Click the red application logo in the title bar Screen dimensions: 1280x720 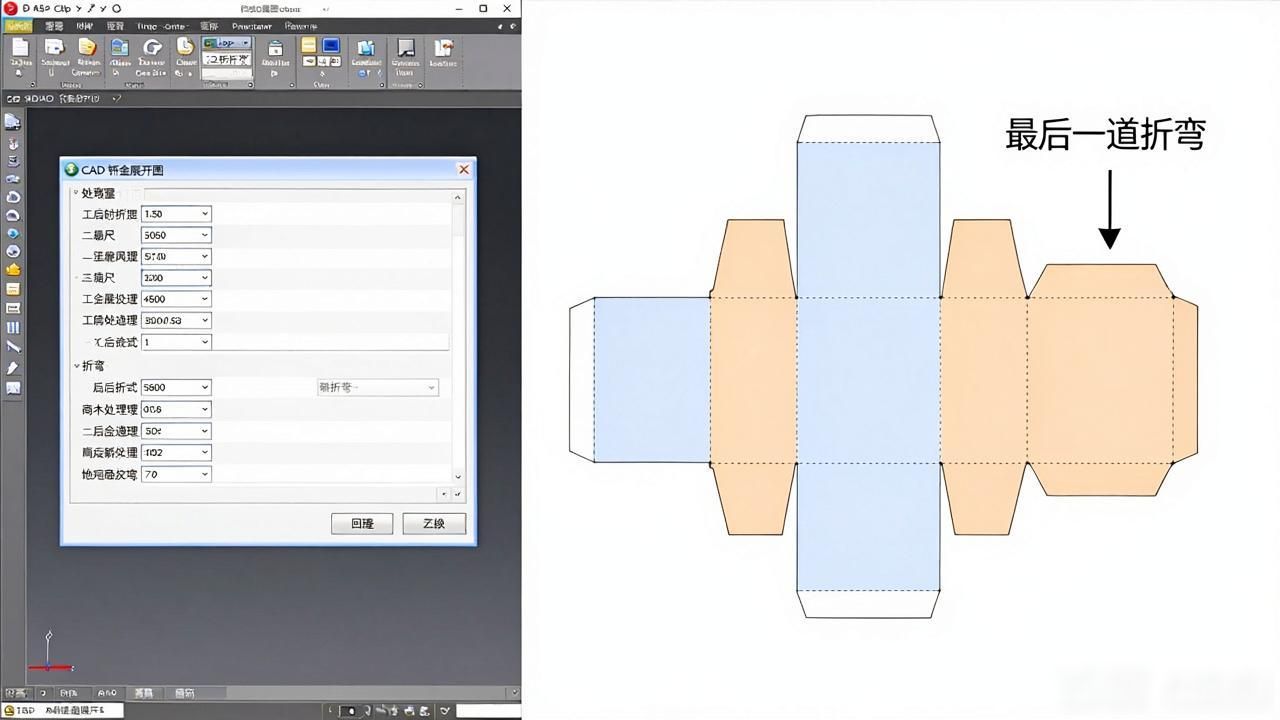click(11, 8)
